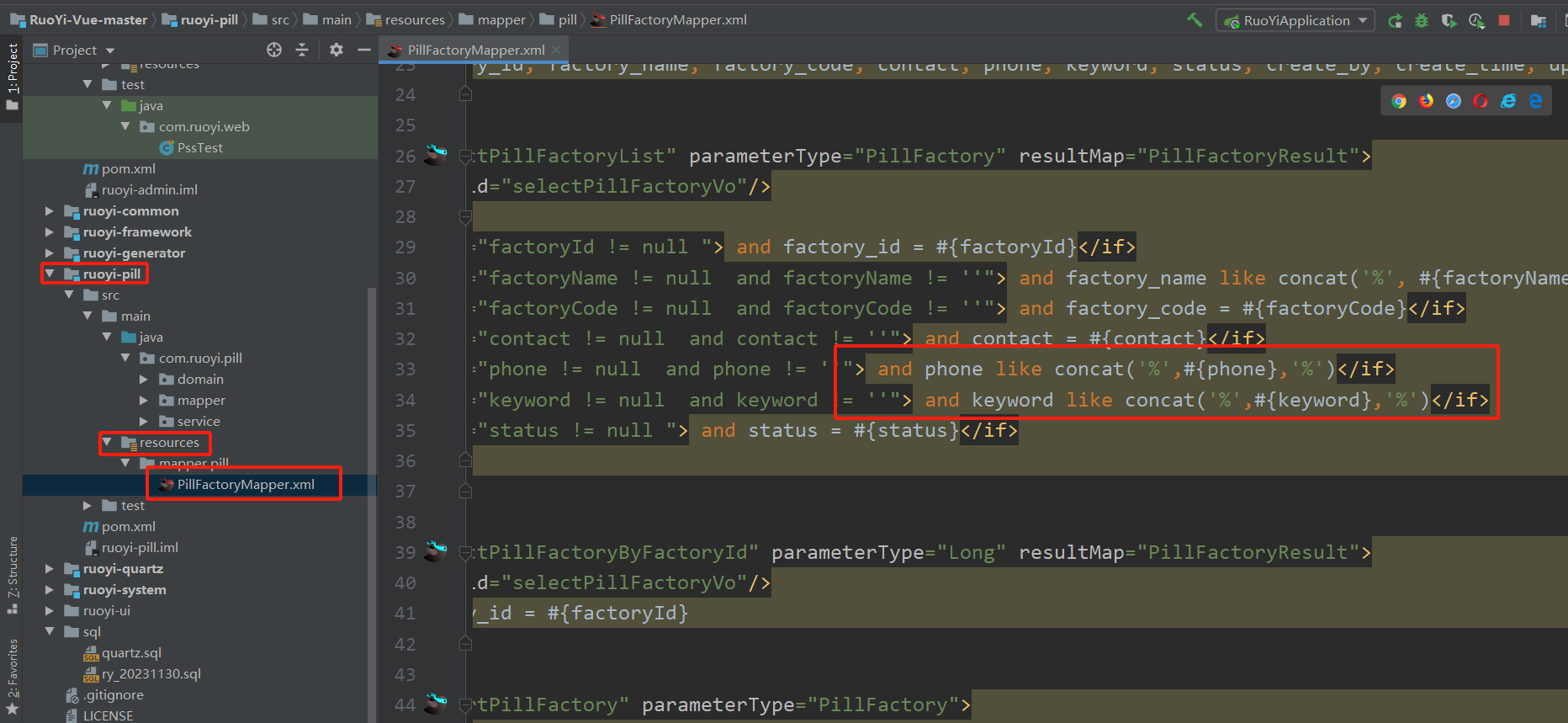Click the MyBatis gutter icon on line 26
The height and width of the screenshot is (723, 1568).
coord(436,155)
